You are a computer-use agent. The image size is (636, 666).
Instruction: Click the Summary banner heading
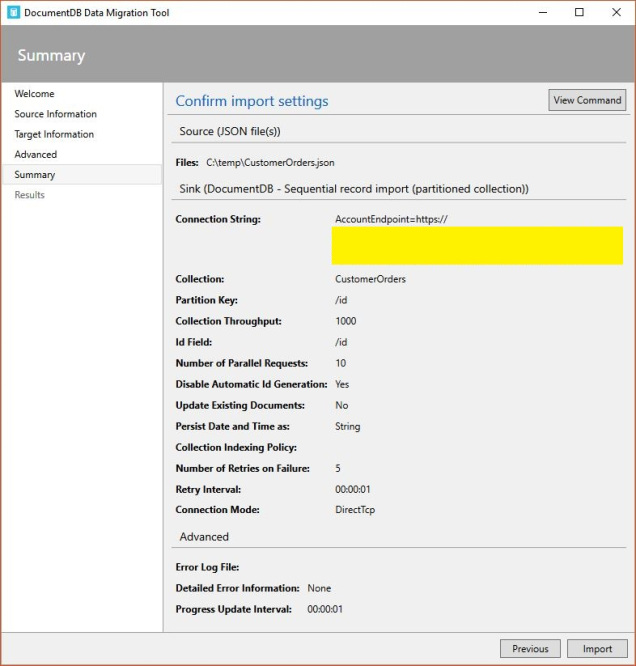(x=51, y=56)
